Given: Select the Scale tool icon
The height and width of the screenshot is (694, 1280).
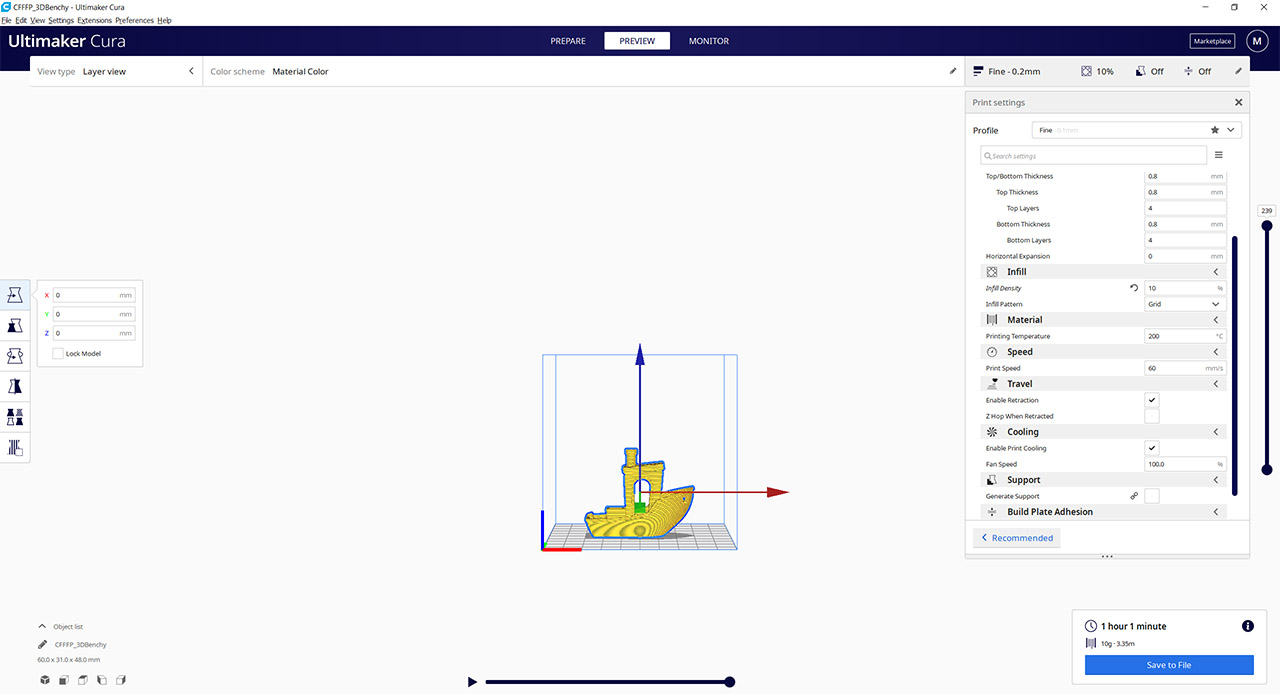Looking at the screenshot, I should [x=15, y=325].
